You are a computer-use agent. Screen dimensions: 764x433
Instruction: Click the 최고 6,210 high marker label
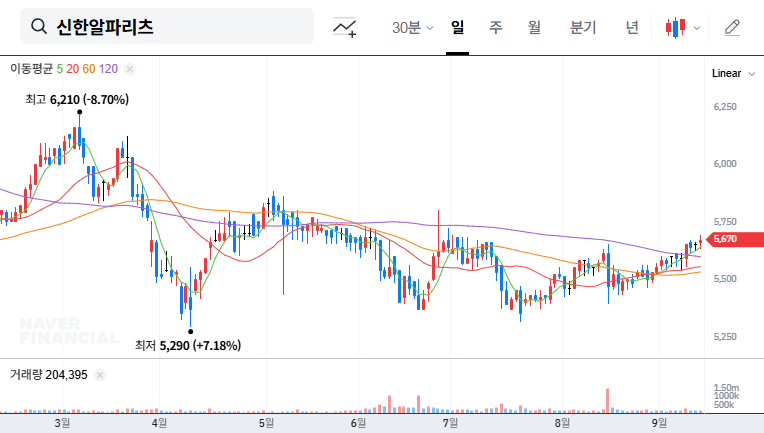click(77, 99)
